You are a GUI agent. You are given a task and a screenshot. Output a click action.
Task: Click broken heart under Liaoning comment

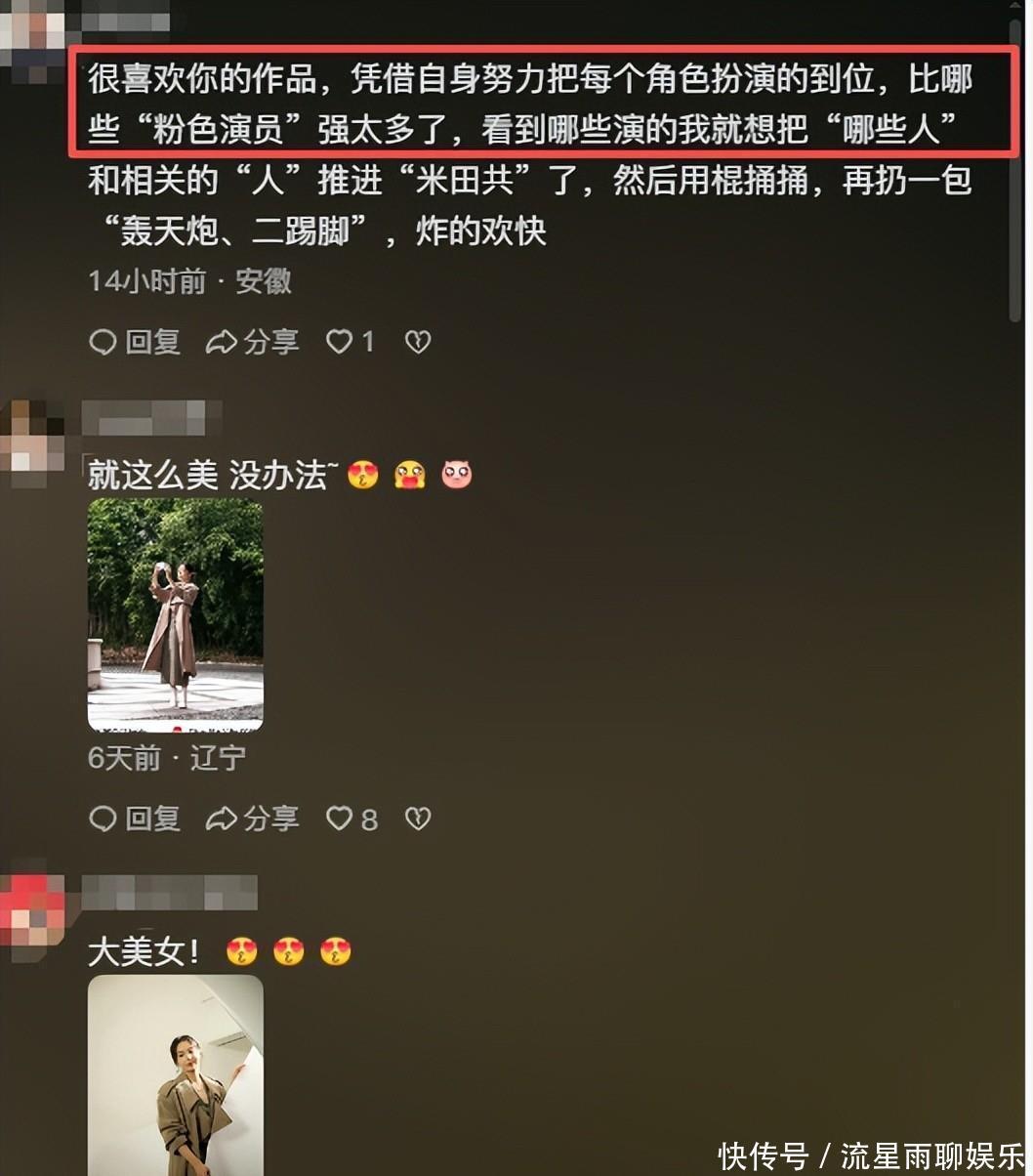418,819
